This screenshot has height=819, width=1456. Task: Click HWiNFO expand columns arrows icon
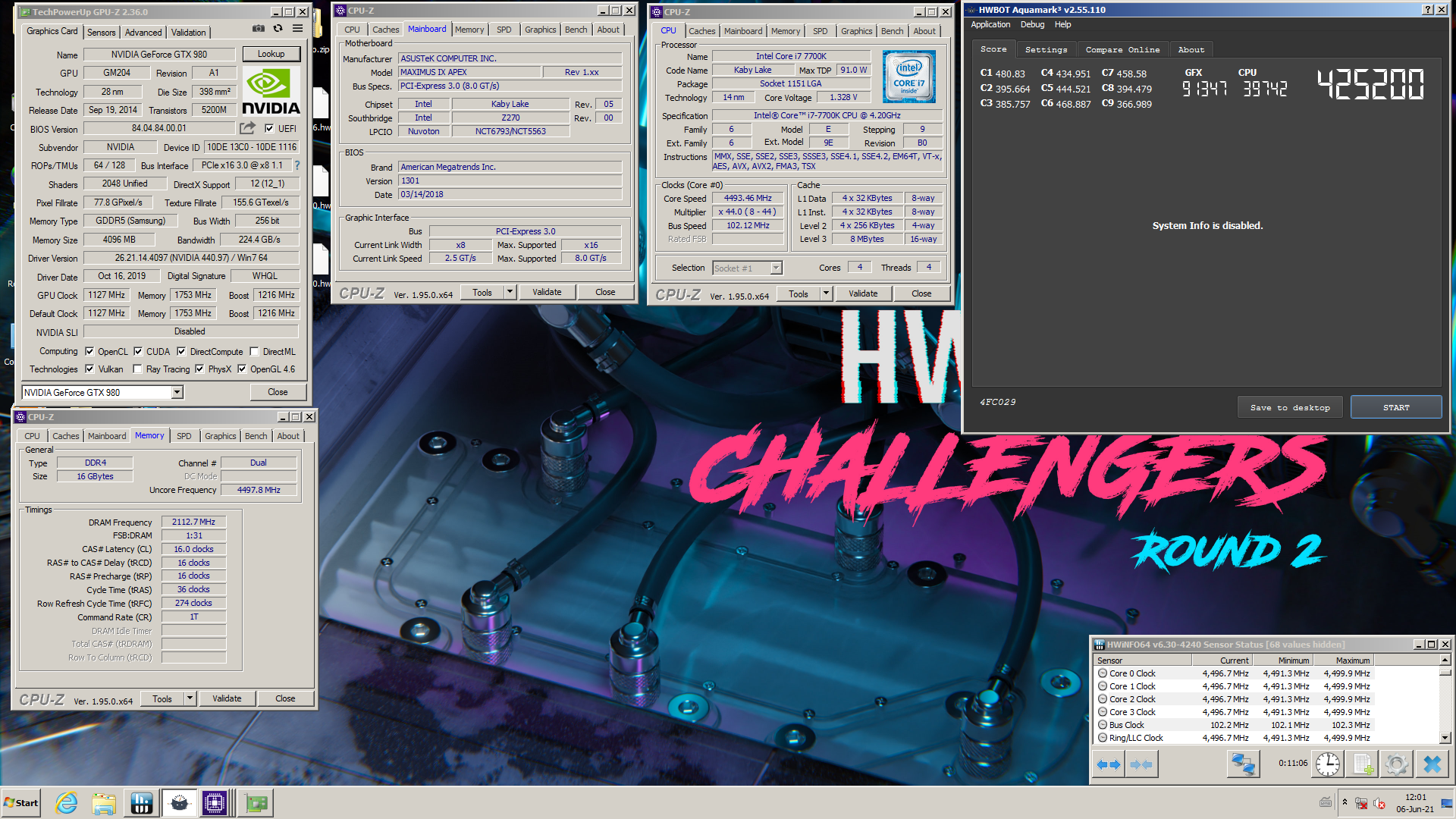click(1109, 764)
